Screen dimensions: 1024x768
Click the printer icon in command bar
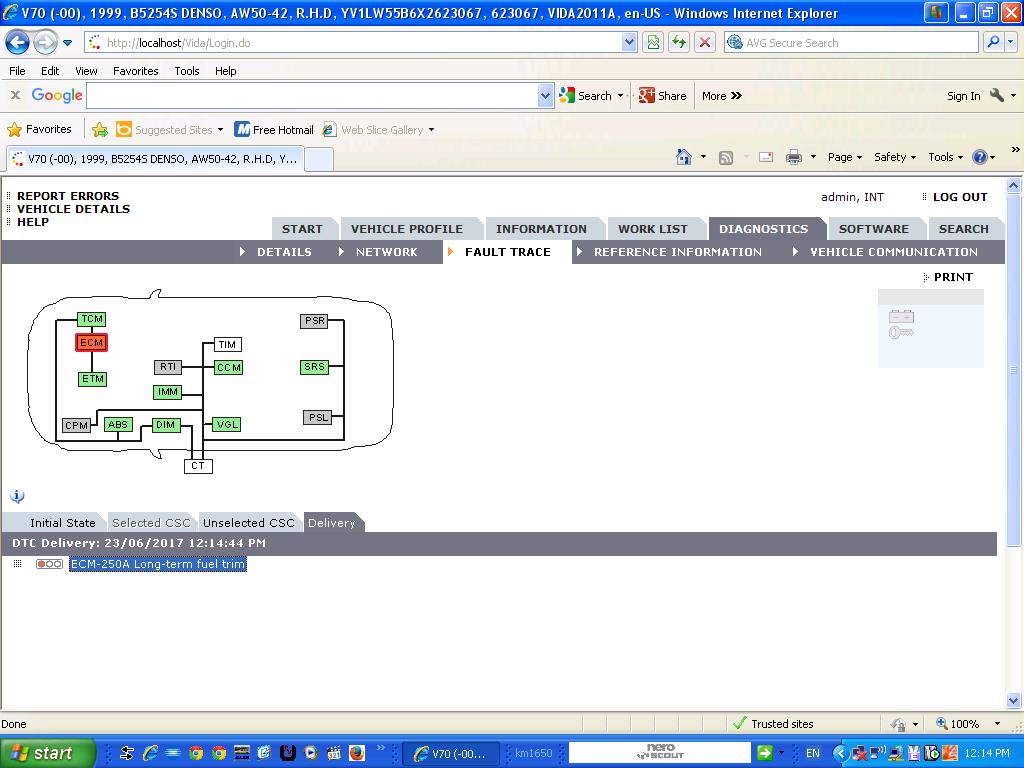[794, 157]
